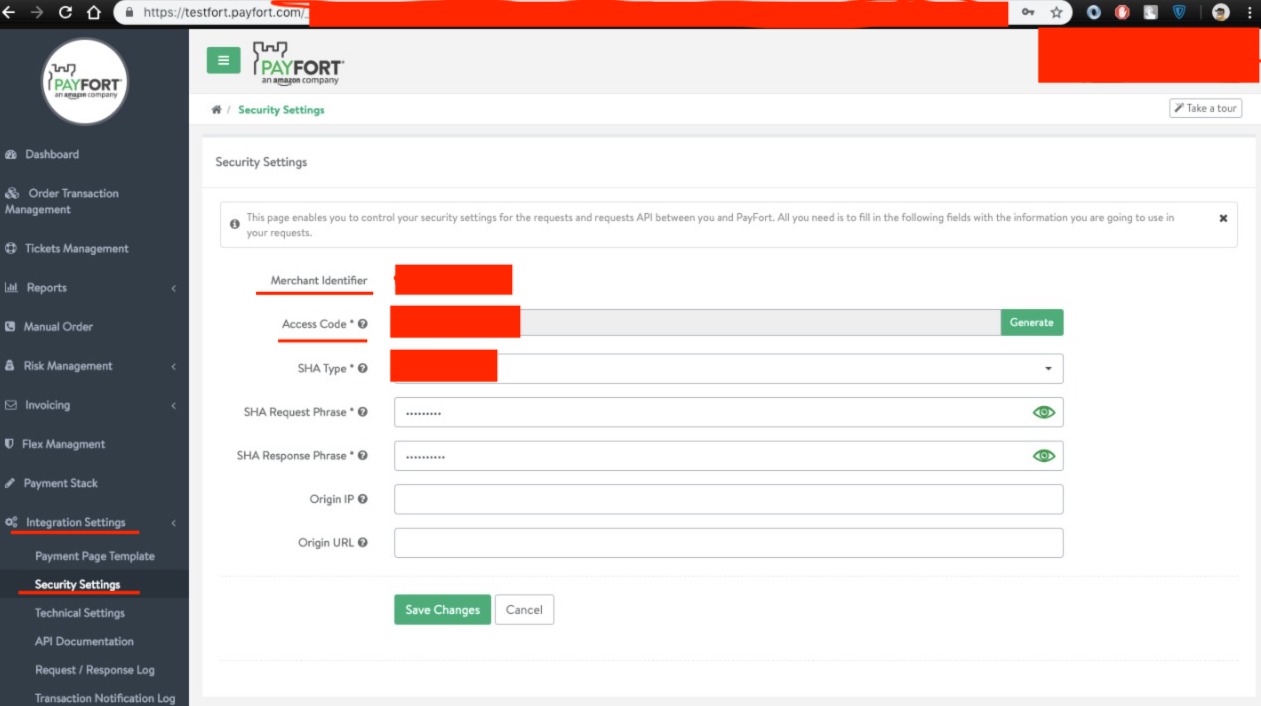
Task: Click the saved password key icon
Action: [1027, 13]
